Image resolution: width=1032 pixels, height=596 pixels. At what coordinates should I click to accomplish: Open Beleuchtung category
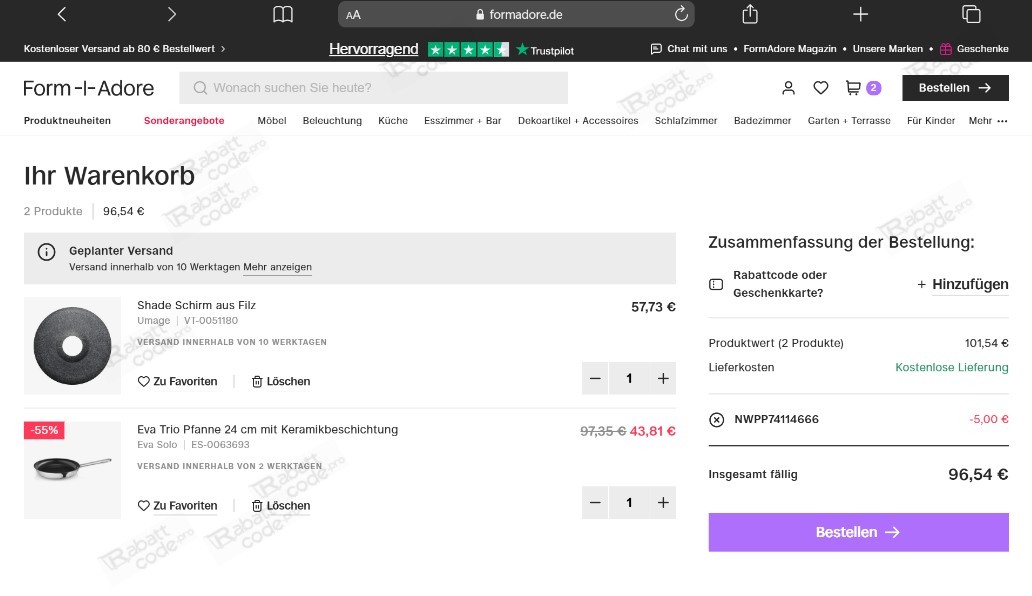(332, 120)
